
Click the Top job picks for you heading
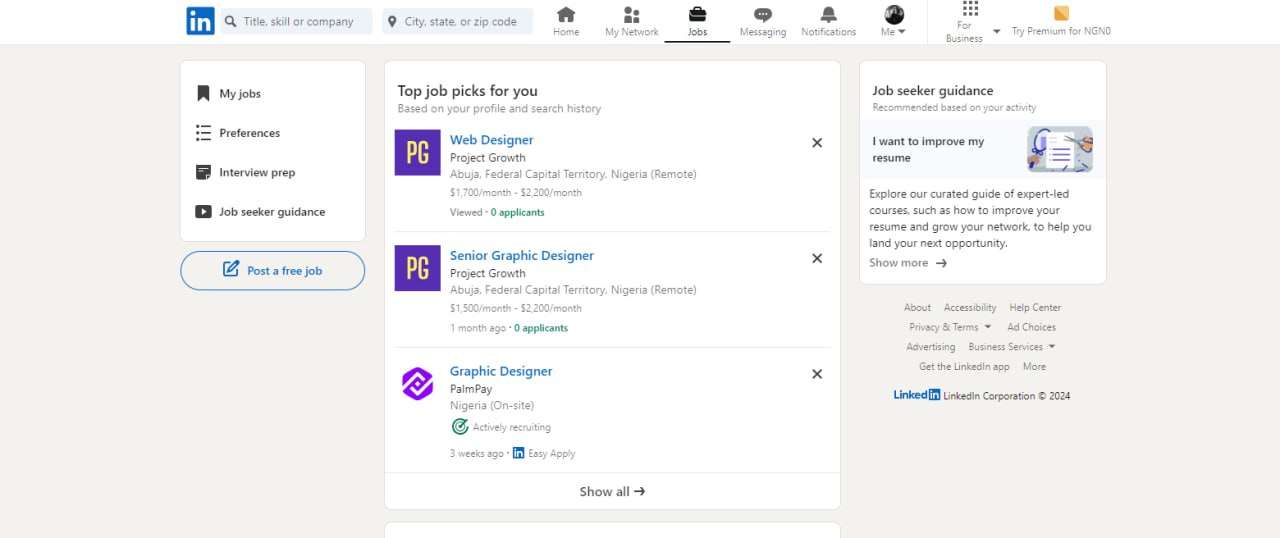(467, 91)
